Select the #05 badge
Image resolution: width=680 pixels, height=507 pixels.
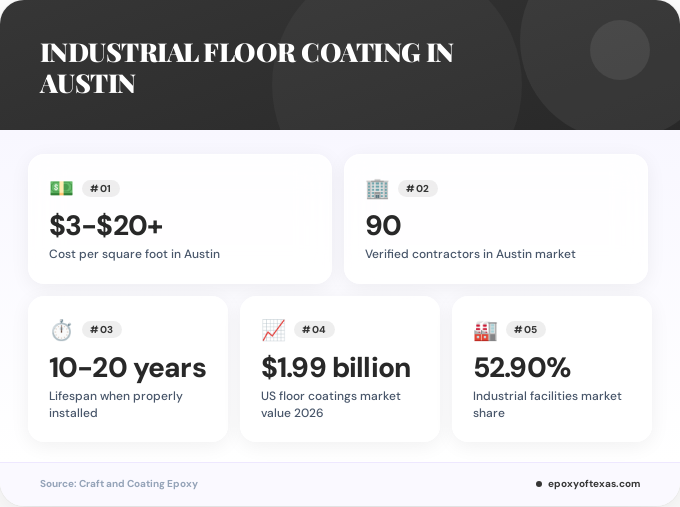526,330
